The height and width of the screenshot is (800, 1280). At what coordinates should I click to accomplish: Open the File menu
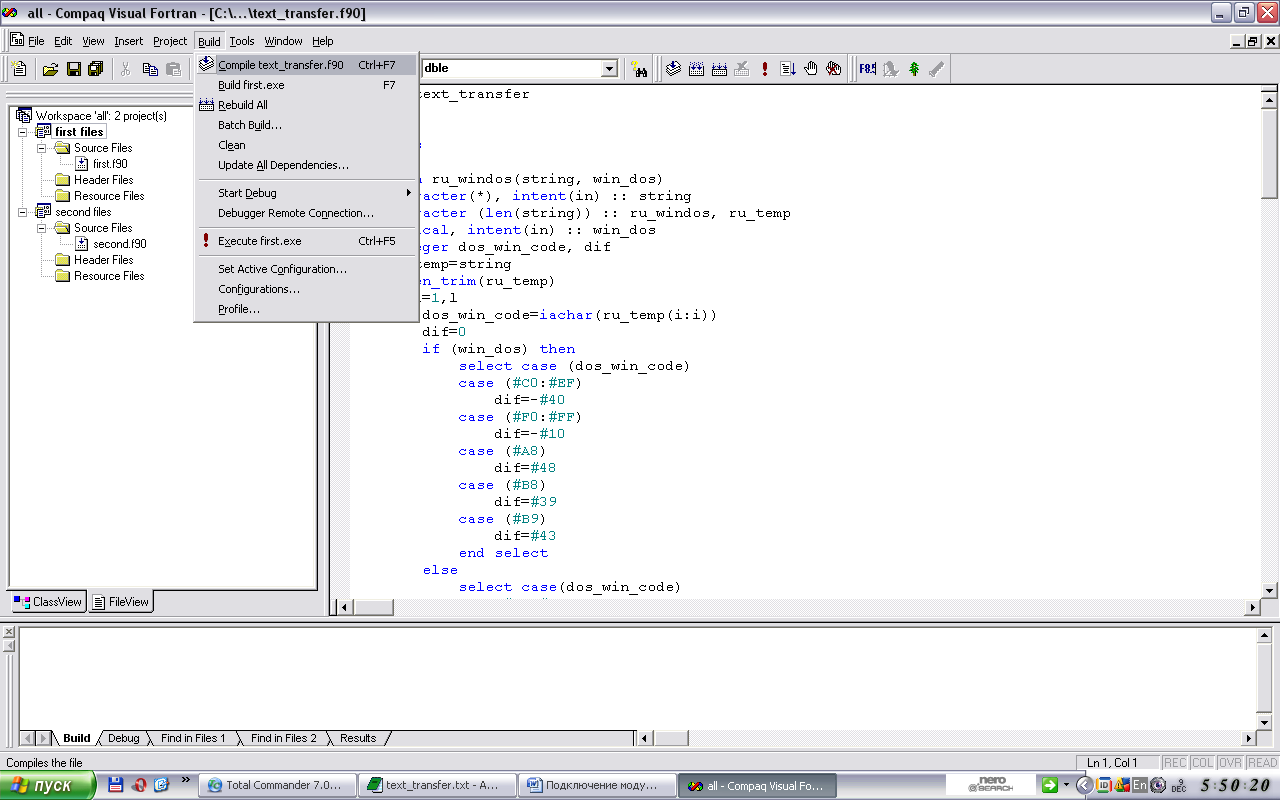(x=36, y=41)
